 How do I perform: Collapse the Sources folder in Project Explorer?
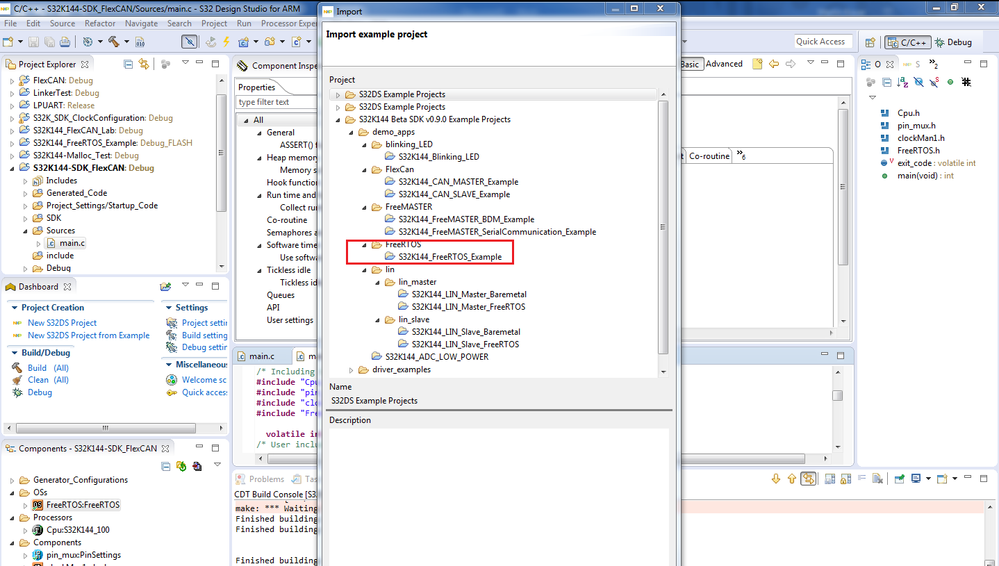tap(25, 231)
